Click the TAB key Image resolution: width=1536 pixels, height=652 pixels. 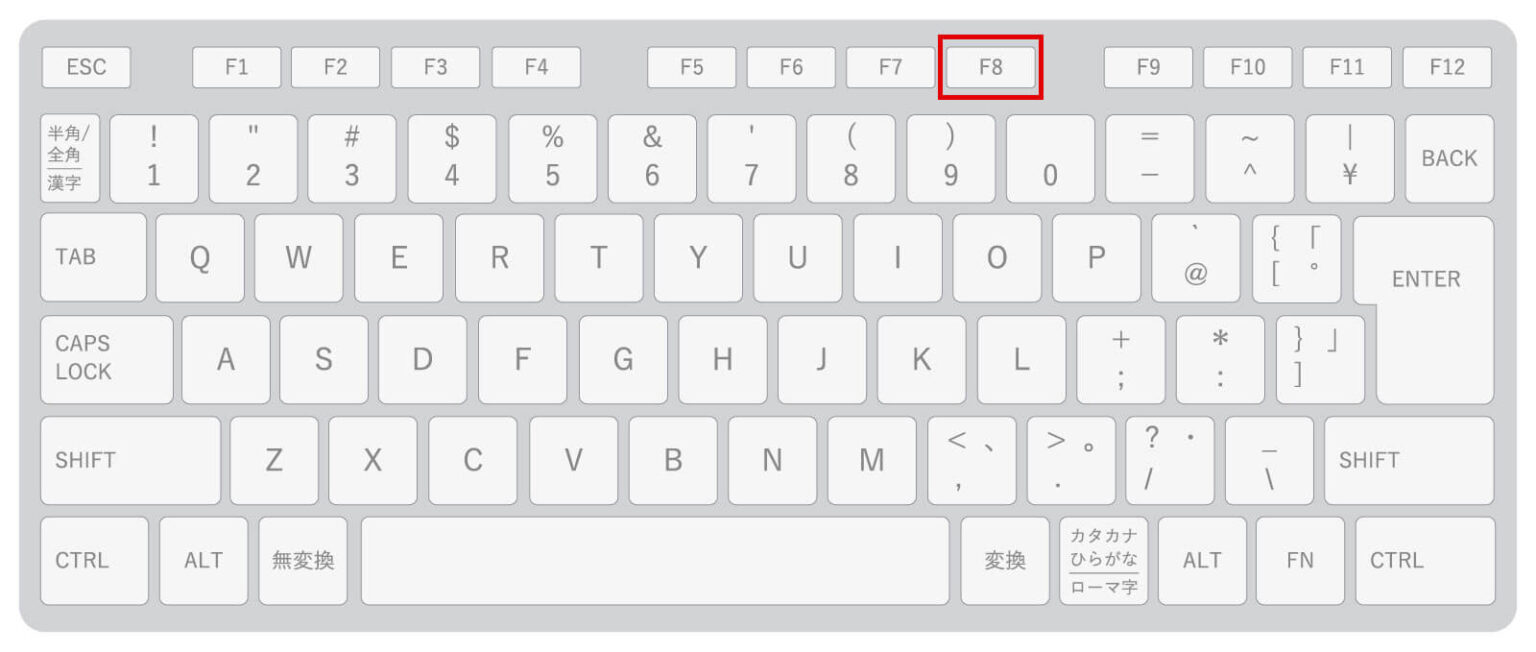click(93, 257)
